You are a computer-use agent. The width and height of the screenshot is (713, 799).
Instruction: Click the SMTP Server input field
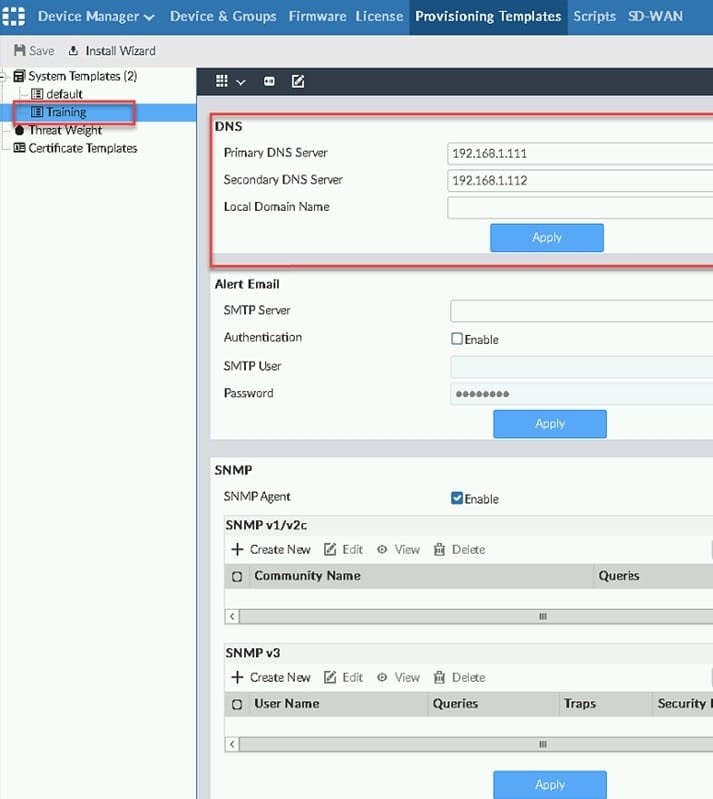[x=582, y=311]
